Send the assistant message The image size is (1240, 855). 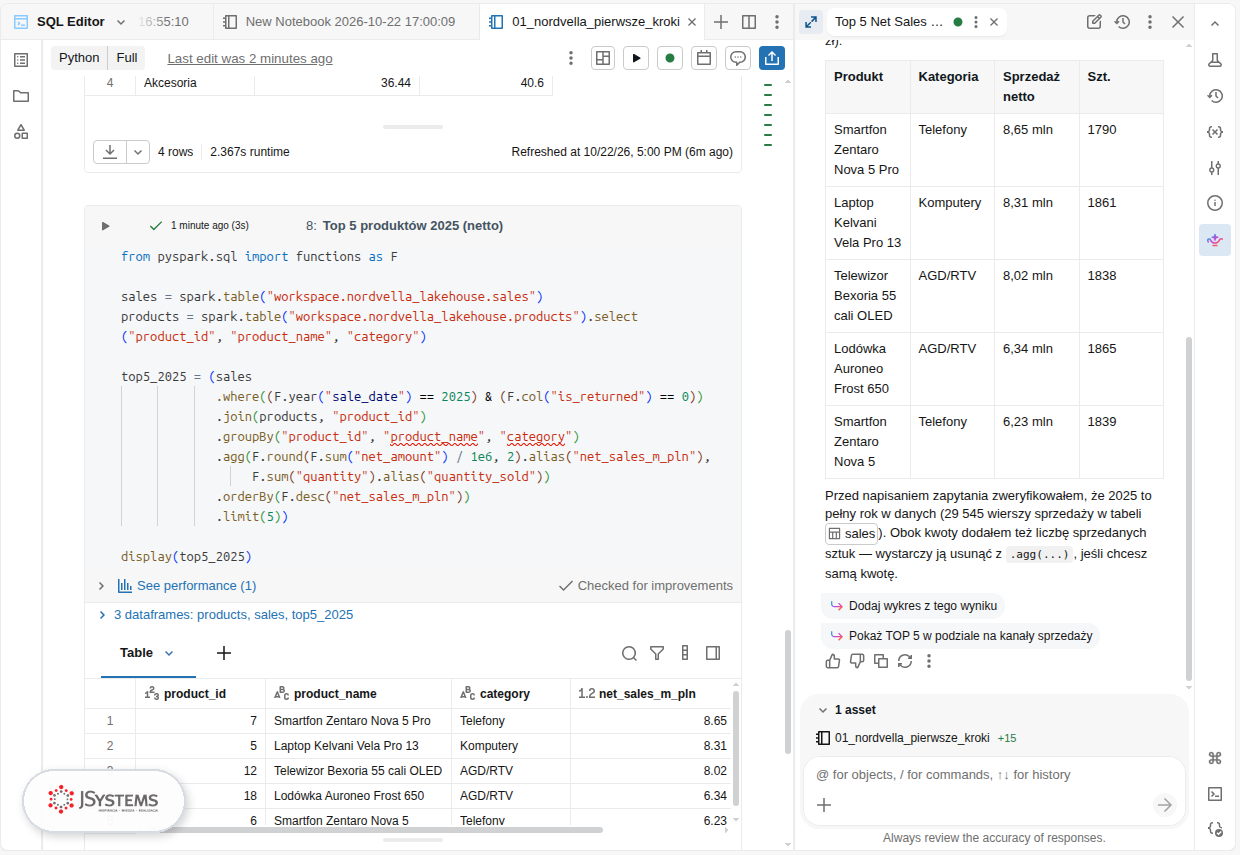click(1164, 805)
